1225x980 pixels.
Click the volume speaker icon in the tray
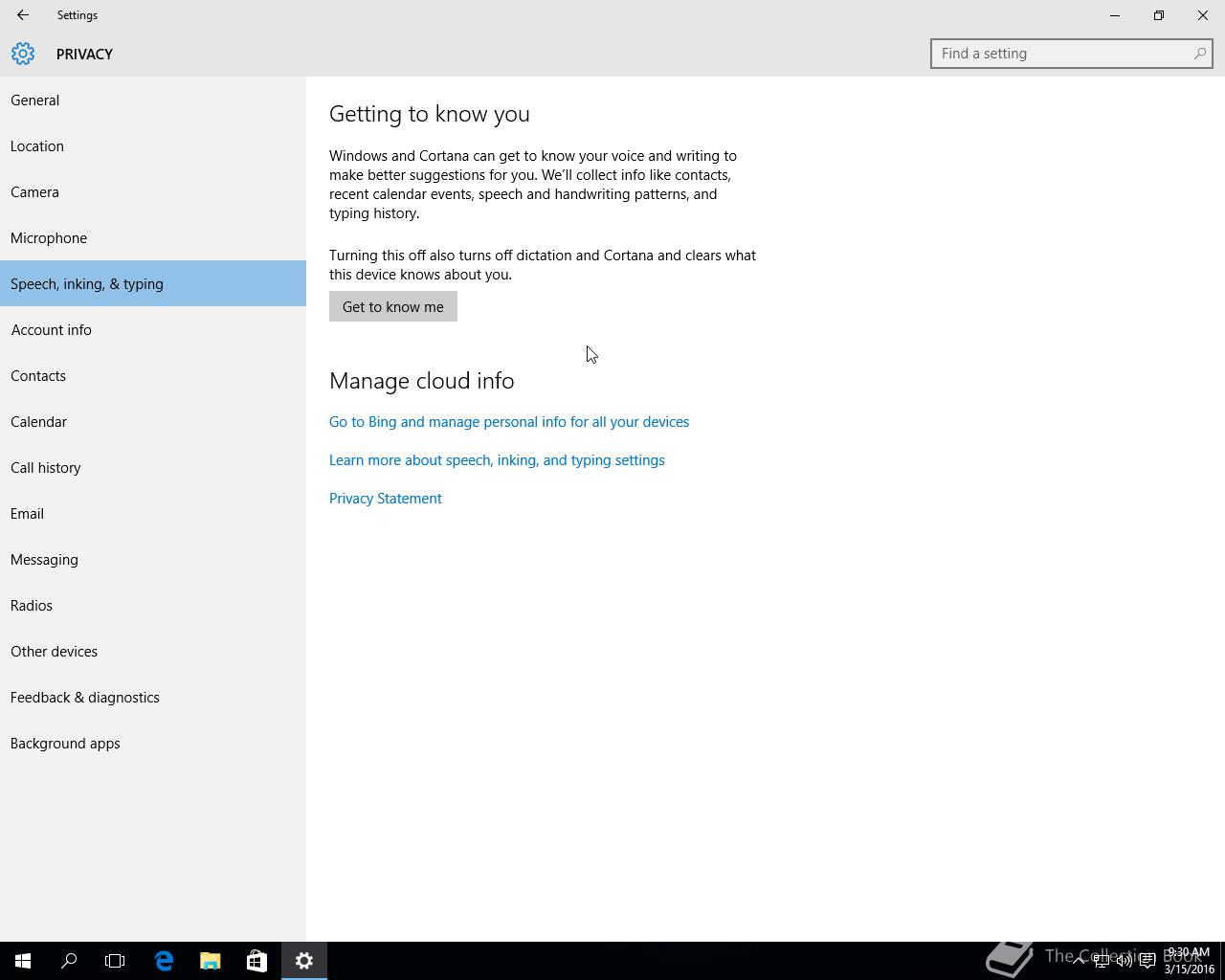1125,961
